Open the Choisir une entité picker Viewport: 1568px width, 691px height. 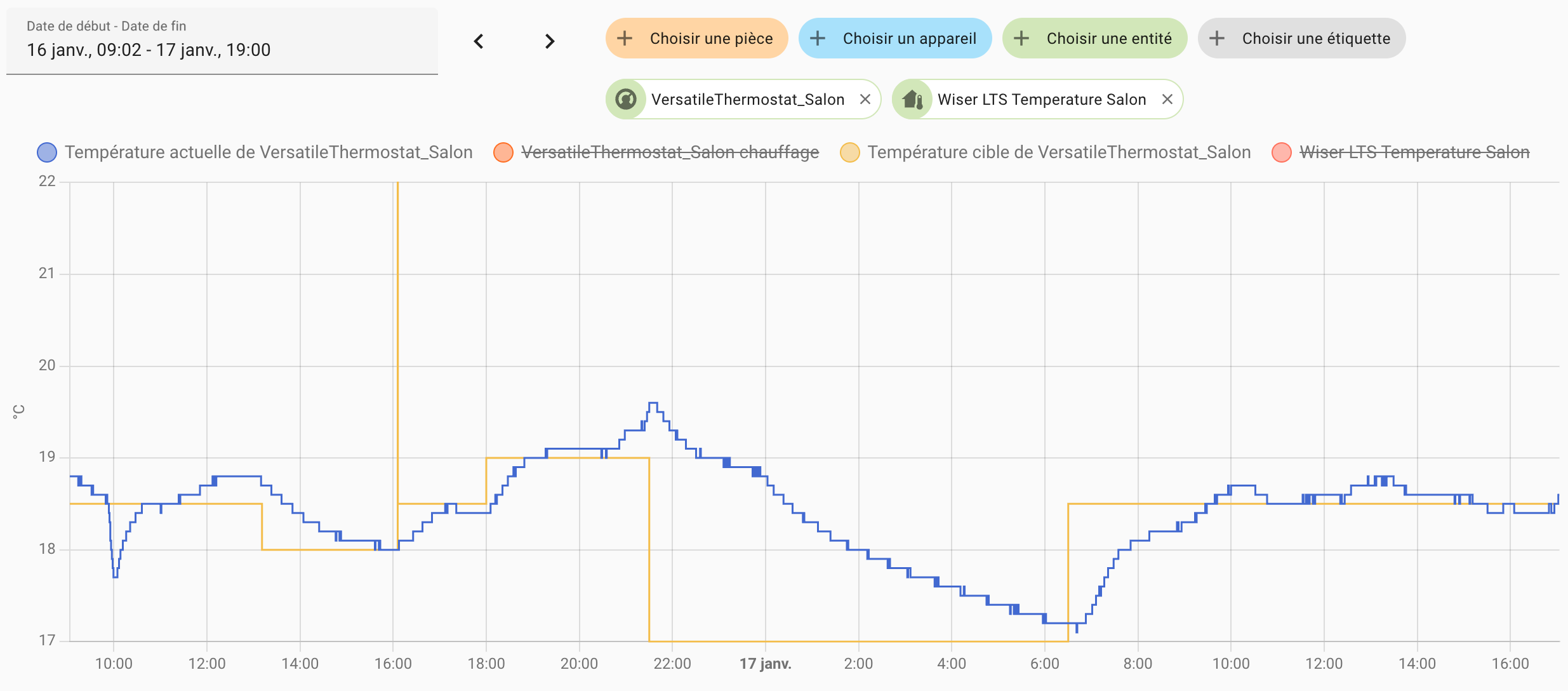[1094, 38]
